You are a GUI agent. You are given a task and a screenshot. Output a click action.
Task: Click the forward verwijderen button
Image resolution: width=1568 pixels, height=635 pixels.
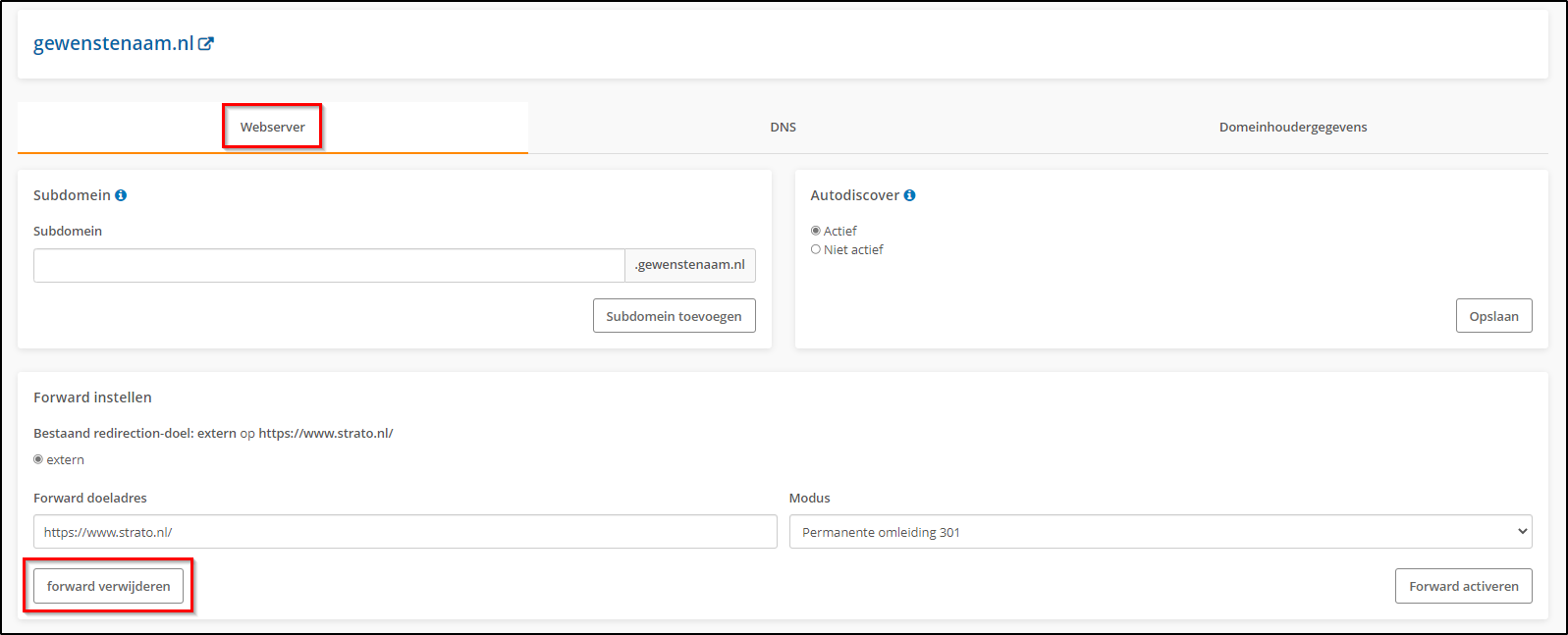[x=108, y=586]
